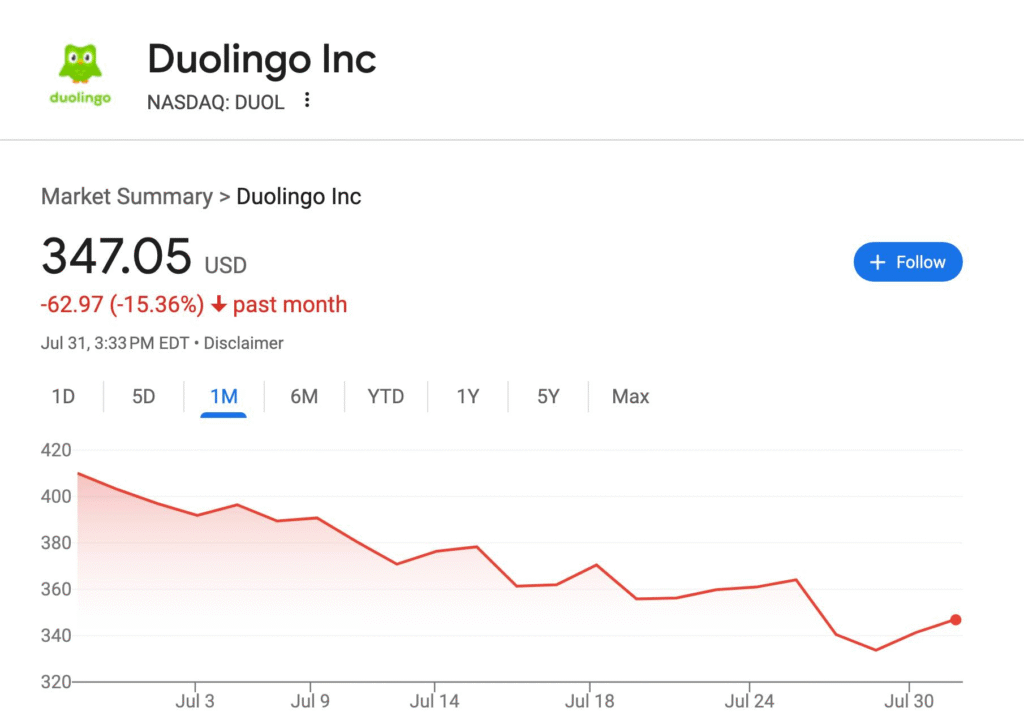The image size is (1024, 725).
Task: Click the Jul 14 date on chart axis
Action: click(434, 701)
